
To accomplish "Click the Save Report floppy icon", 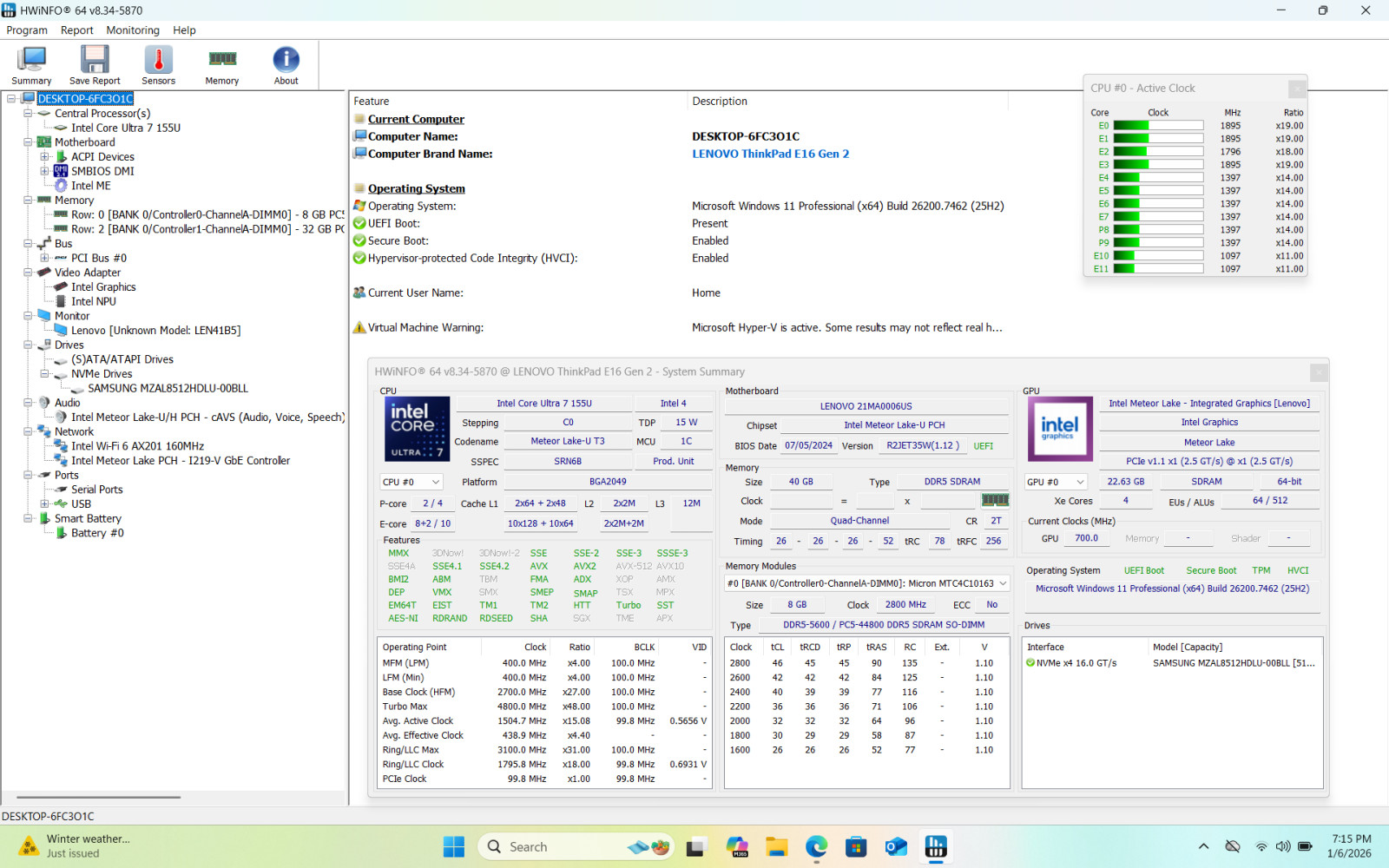I will tap(95, 66).
